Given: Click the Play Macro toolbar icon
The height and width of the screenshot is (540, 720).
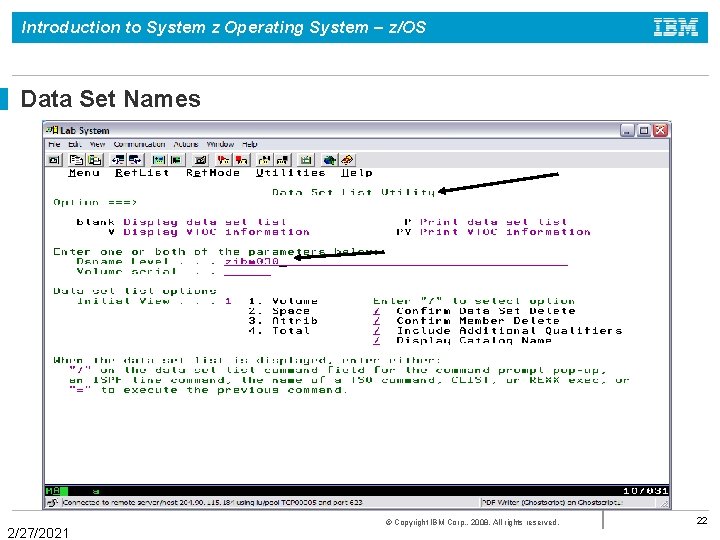Looking at the screenshot, I should [x=264, y=160].
